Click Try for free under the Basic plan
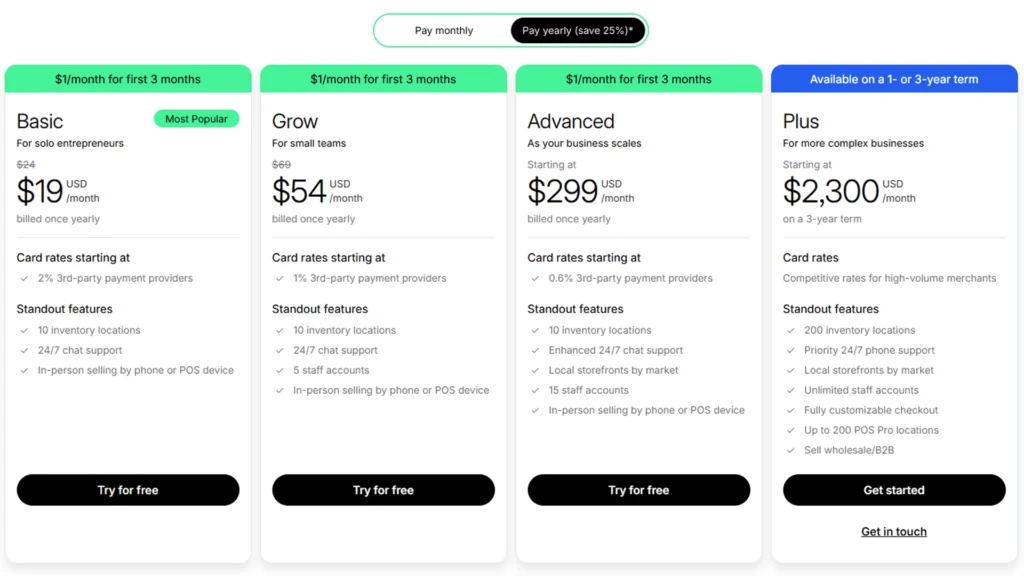This screenshot has width=1024, height=576. pos(127,490)
